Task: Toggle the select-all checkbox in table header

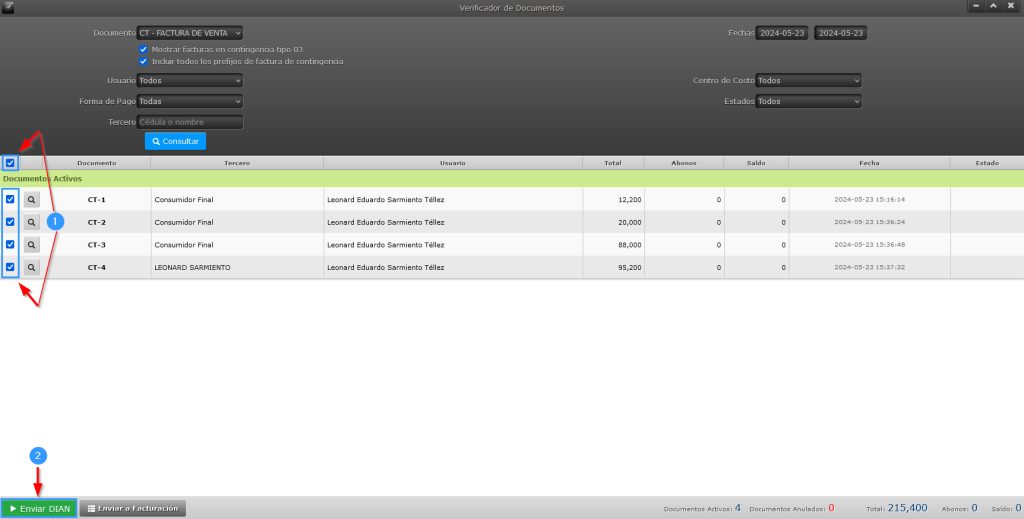Action: point(10,163)
